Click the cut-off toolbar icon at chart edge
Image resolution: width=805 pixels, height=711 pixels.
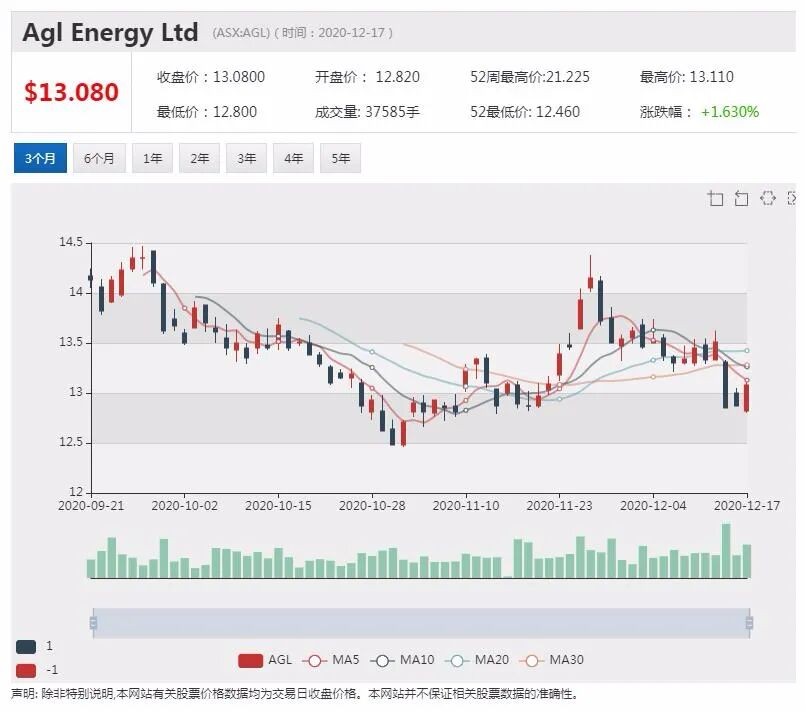792,198
